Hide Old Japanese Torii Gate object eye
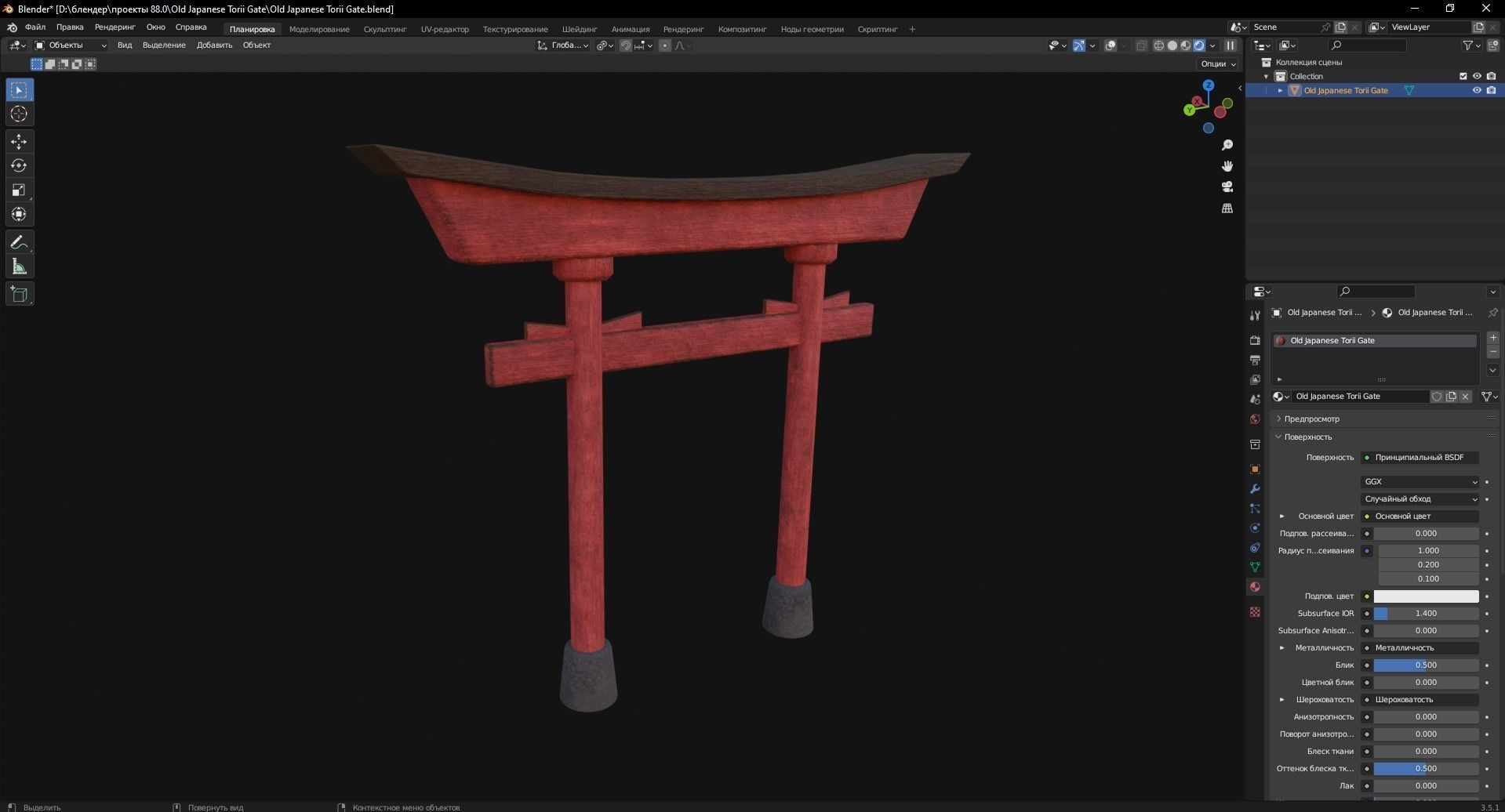Image resolution: width=1505 pixels, height=812 pixels. [x=1477, y=90]
